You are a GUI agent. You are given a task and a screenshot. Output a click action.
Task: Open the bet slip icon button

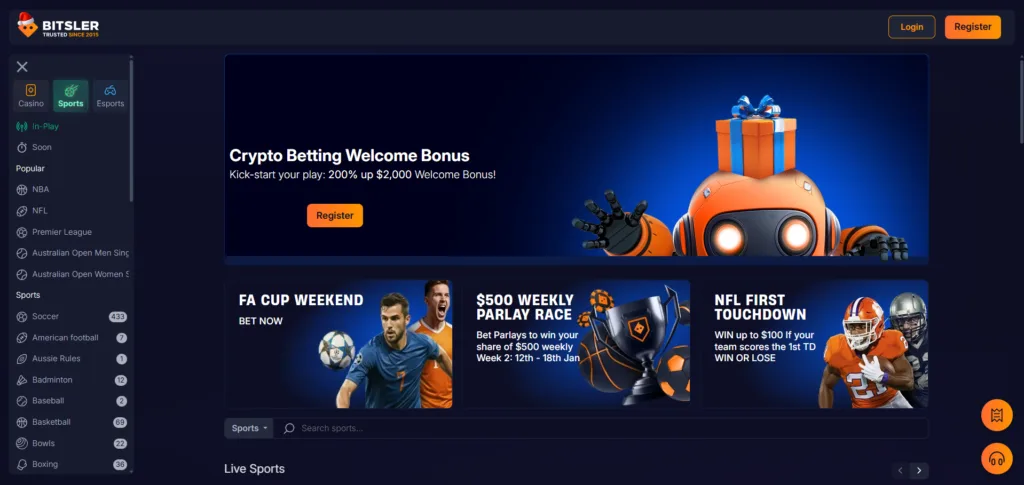pos(997,415)
